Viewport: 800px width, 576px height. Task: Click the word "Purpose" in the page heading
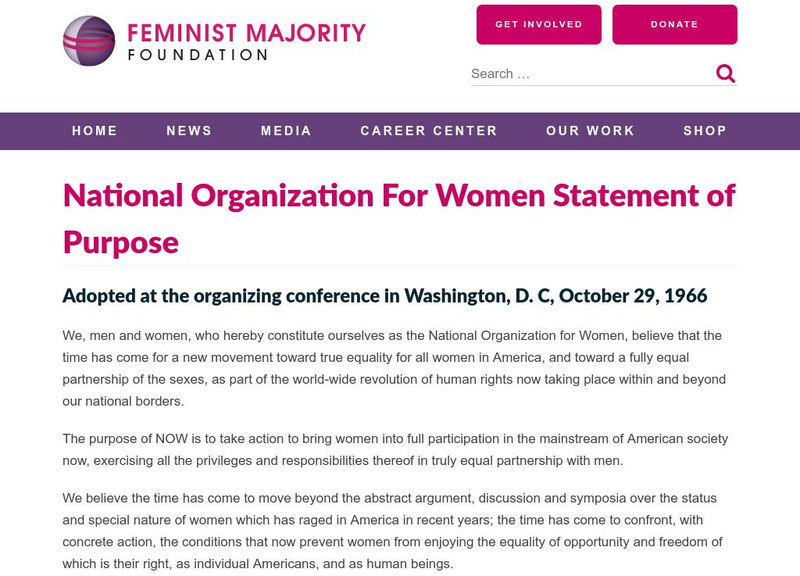pos(121,241)
